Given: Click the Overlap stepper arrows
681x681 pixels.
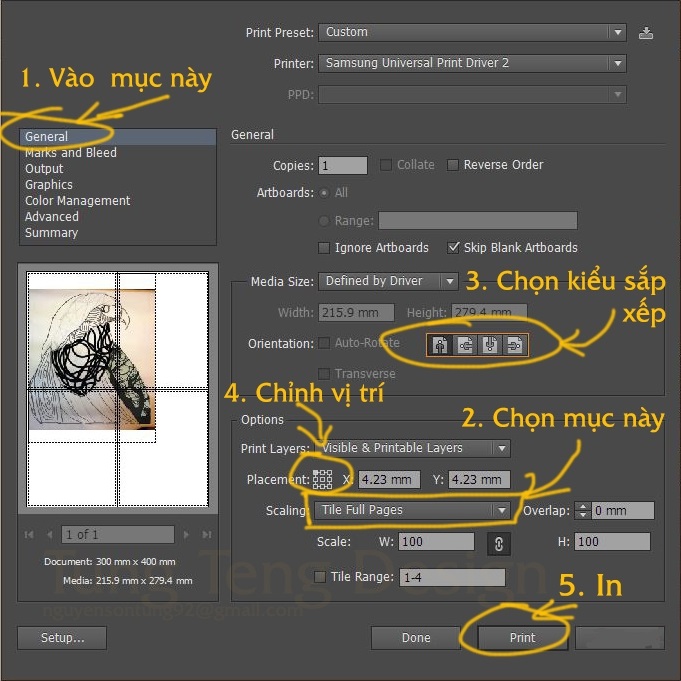Looking at the screenshot, I should (x=582, y=511).
